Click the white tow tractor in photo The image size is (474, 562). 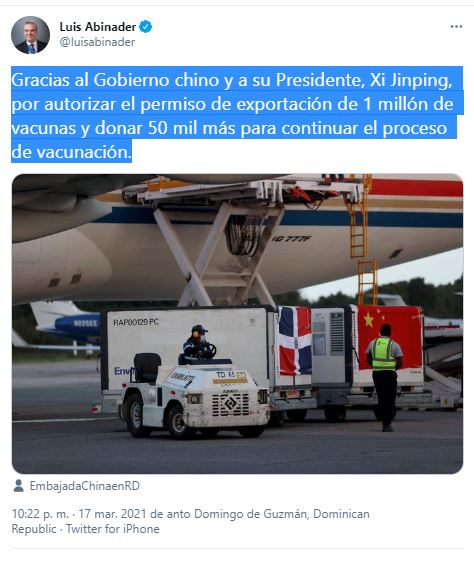tap(194, 396)
